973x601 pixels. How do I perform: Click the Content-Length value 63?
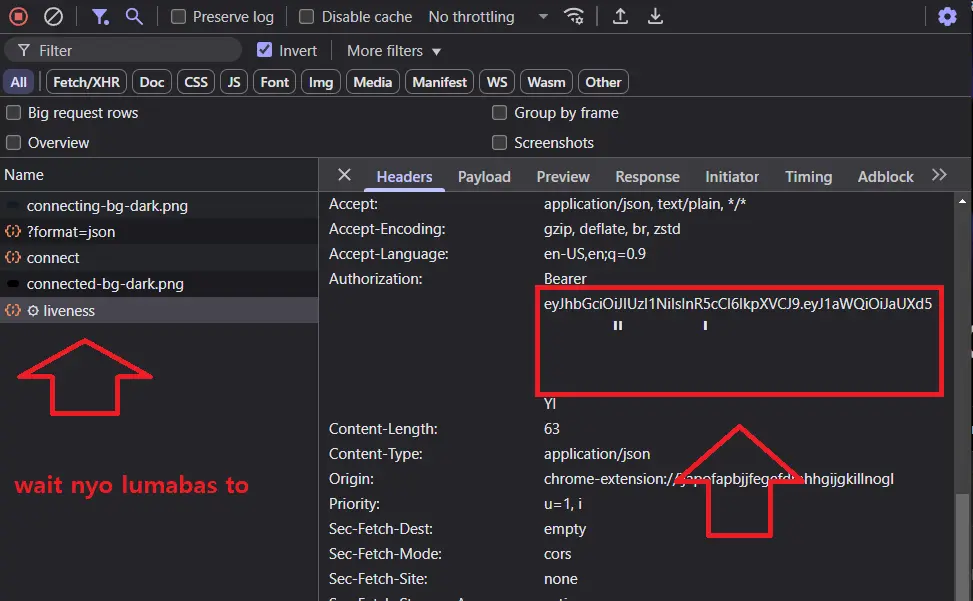[552, 429]
